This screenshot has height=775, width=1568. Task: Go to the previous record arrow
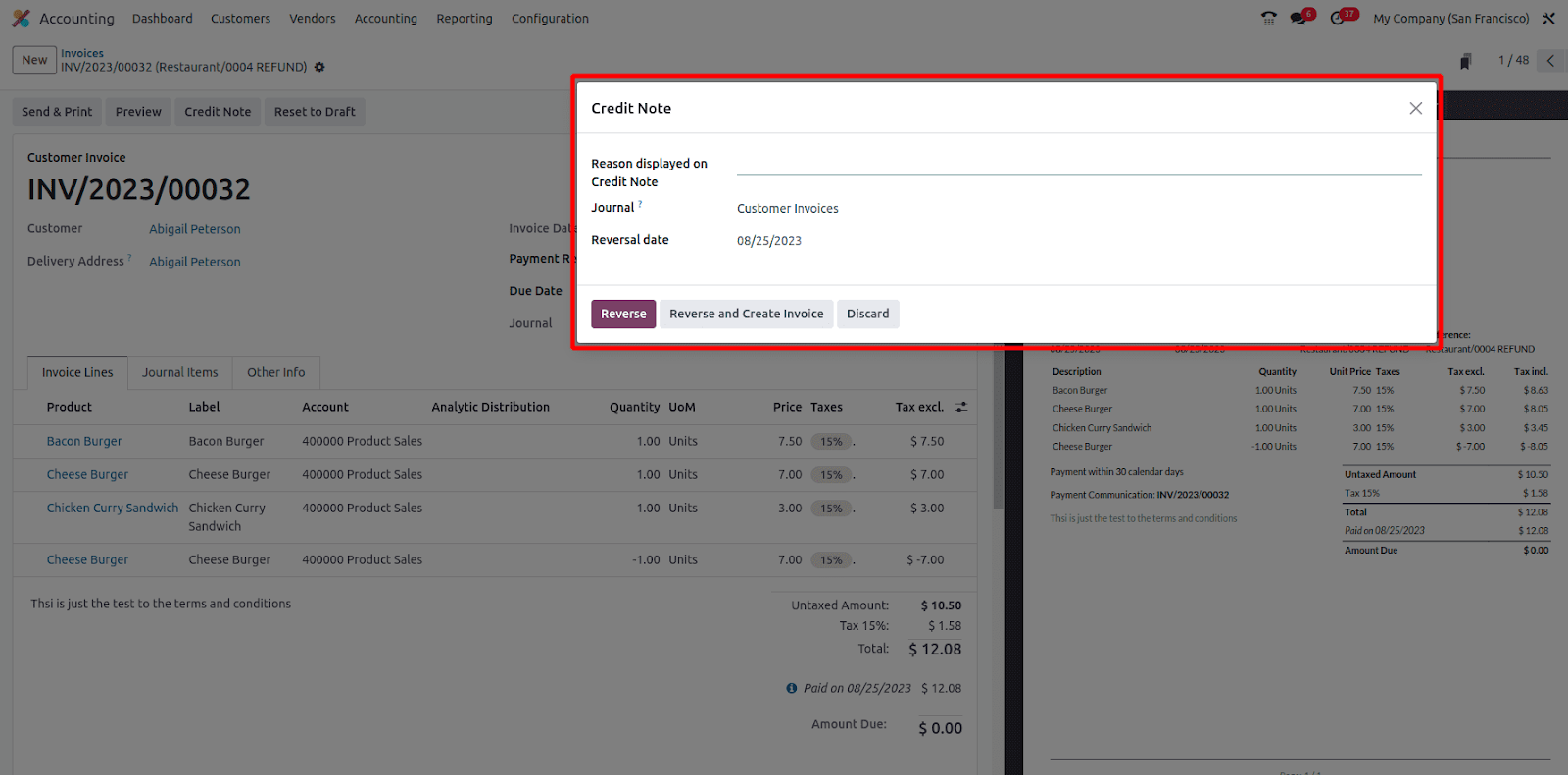point(1550,61)
